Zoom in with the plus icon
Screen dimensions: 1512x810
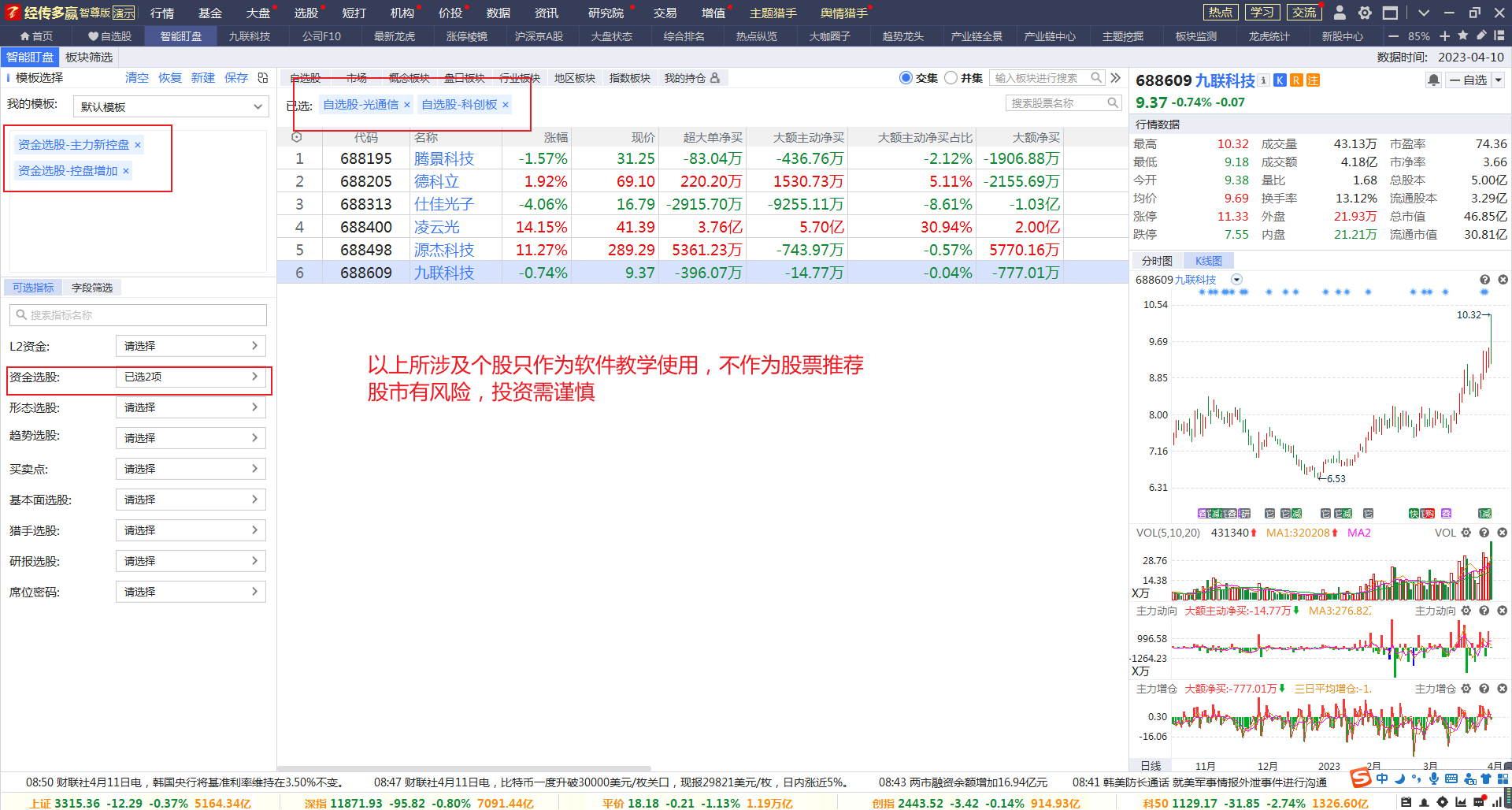coord(1444,36)
